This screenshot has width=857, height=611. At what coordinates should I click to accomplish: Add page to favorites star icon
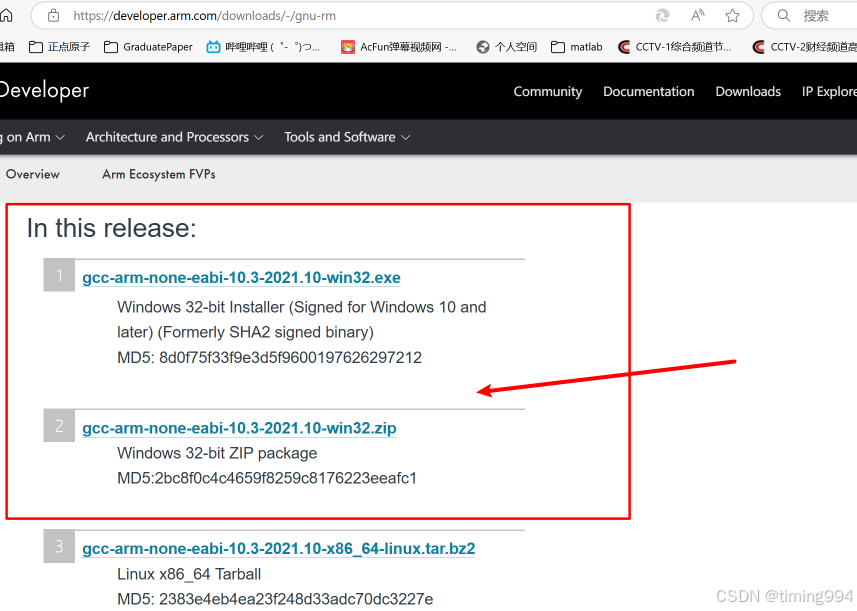(732, 16)
